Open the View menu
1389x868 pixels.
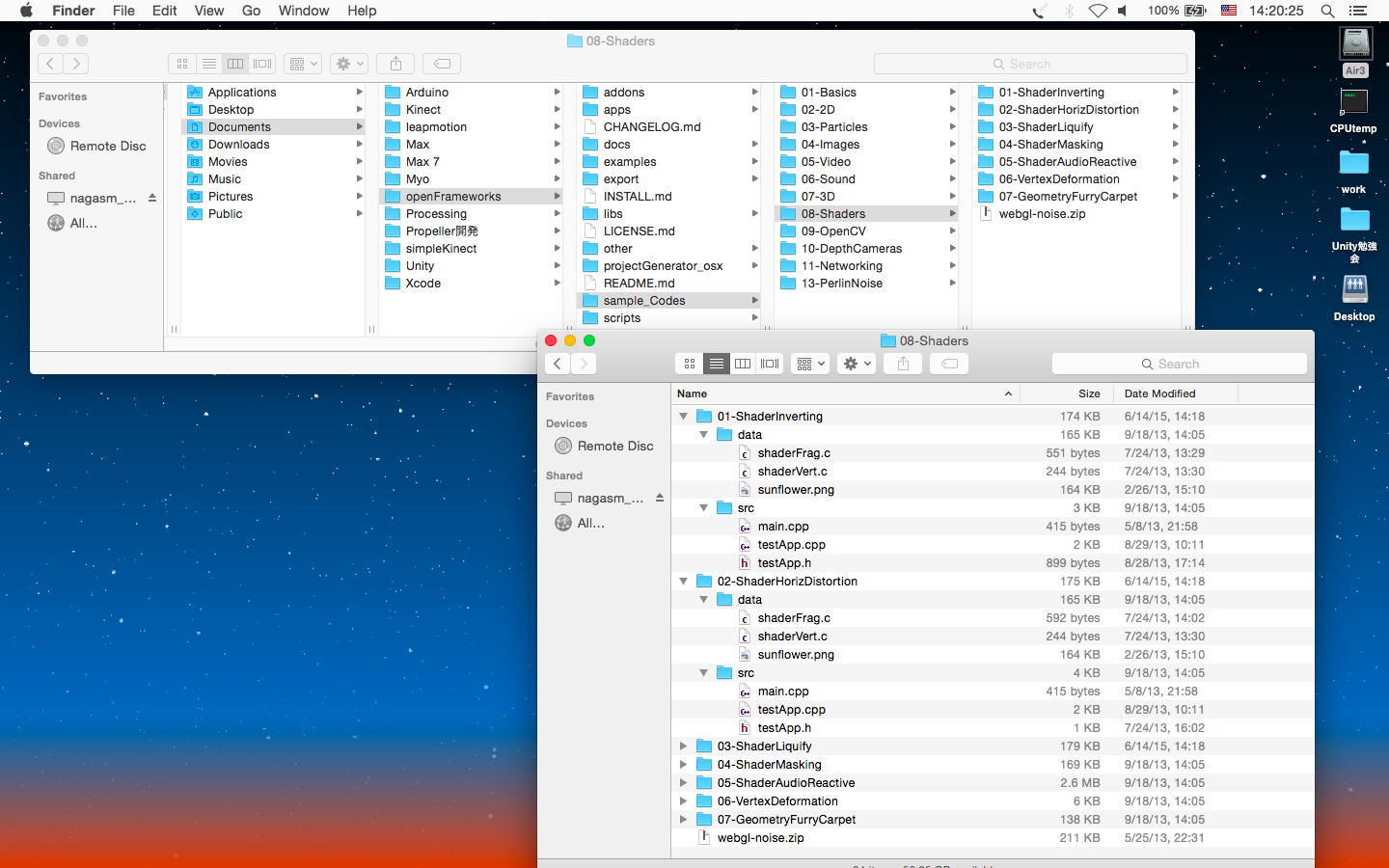tap(208, 11)
